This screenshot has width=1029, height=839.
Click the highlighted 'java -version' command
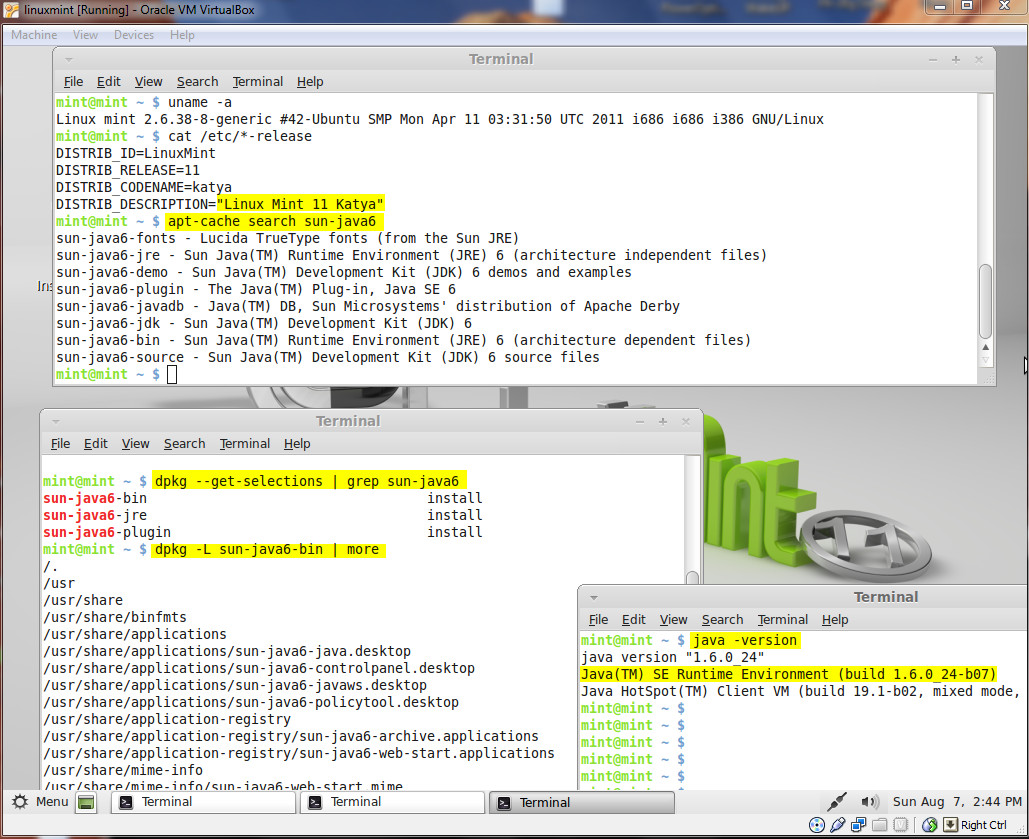click(x=745, y=640)
